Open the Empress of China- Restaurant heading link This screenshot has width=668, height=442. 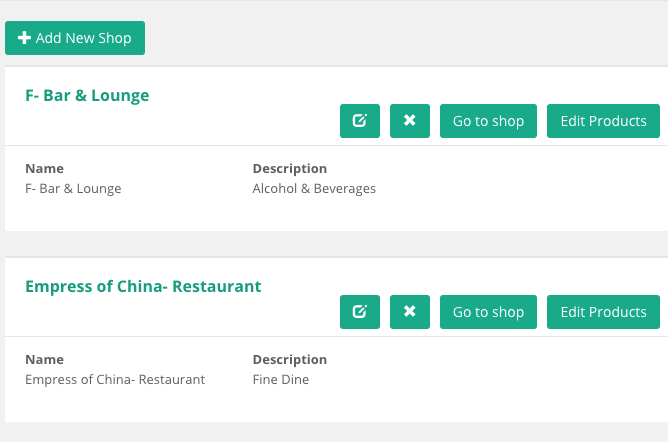tap(143, 287)
